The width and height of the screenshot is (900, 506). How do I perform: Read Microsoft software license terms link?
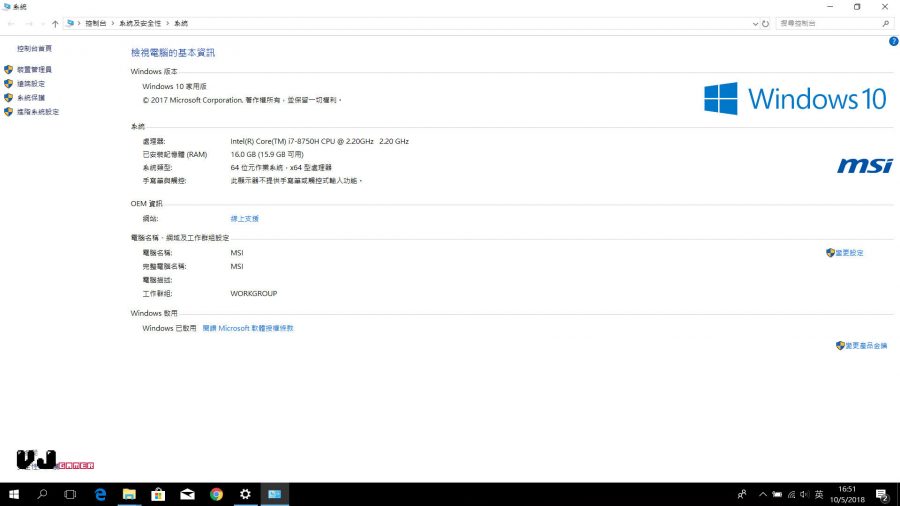[x=248, y=328]
